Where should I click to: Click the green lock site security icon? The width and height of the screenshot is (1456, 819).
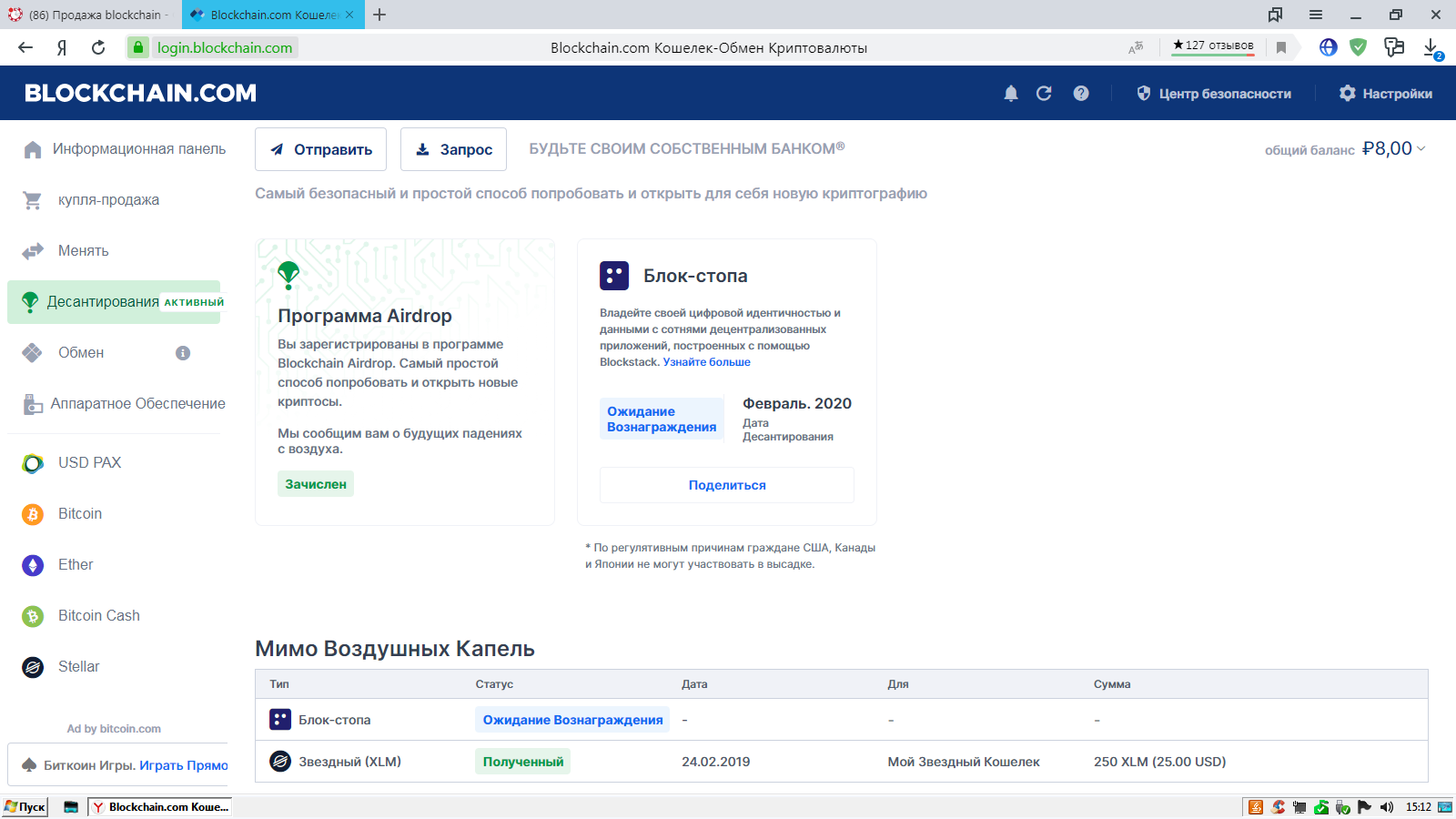[137, 47]
